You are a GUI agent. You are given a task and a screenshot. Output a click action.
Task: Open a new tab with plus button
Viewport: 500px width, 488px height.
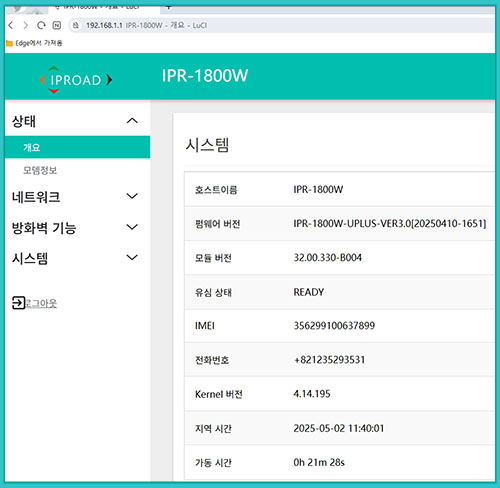tap(169, 7)
